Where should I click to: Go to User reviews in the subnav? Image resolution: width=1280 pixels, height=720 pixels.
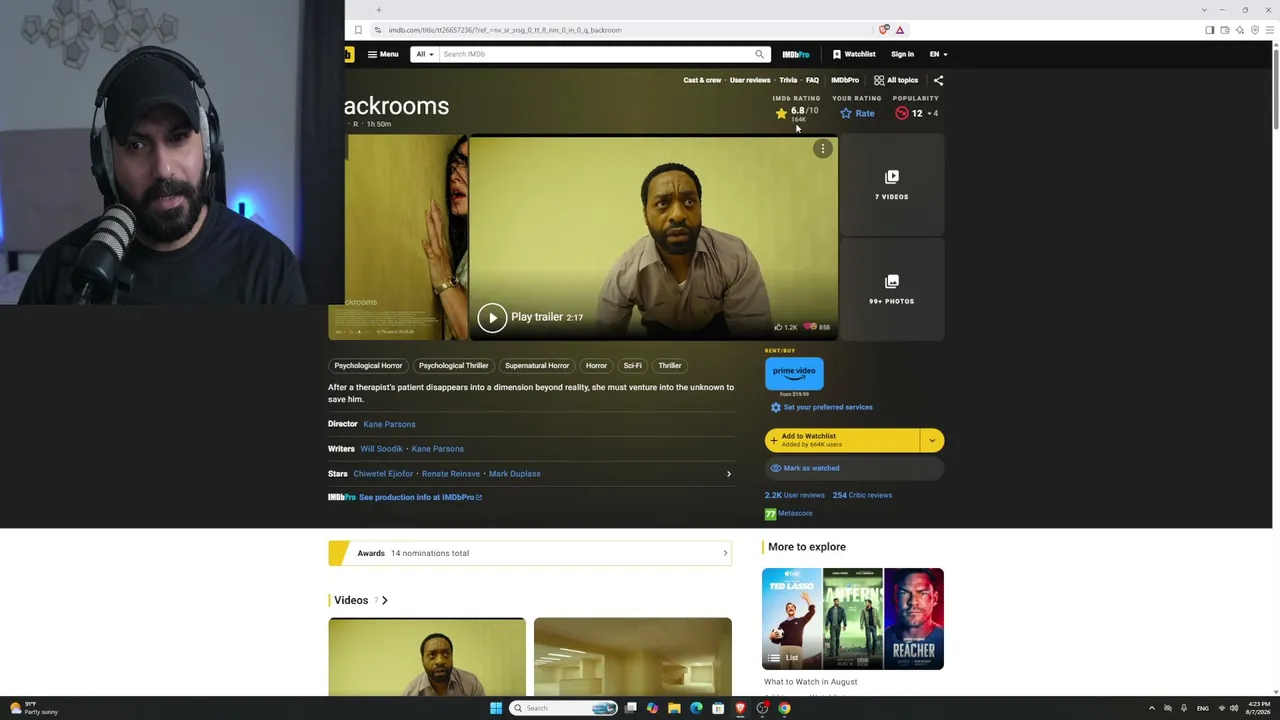tap(750, 80)
